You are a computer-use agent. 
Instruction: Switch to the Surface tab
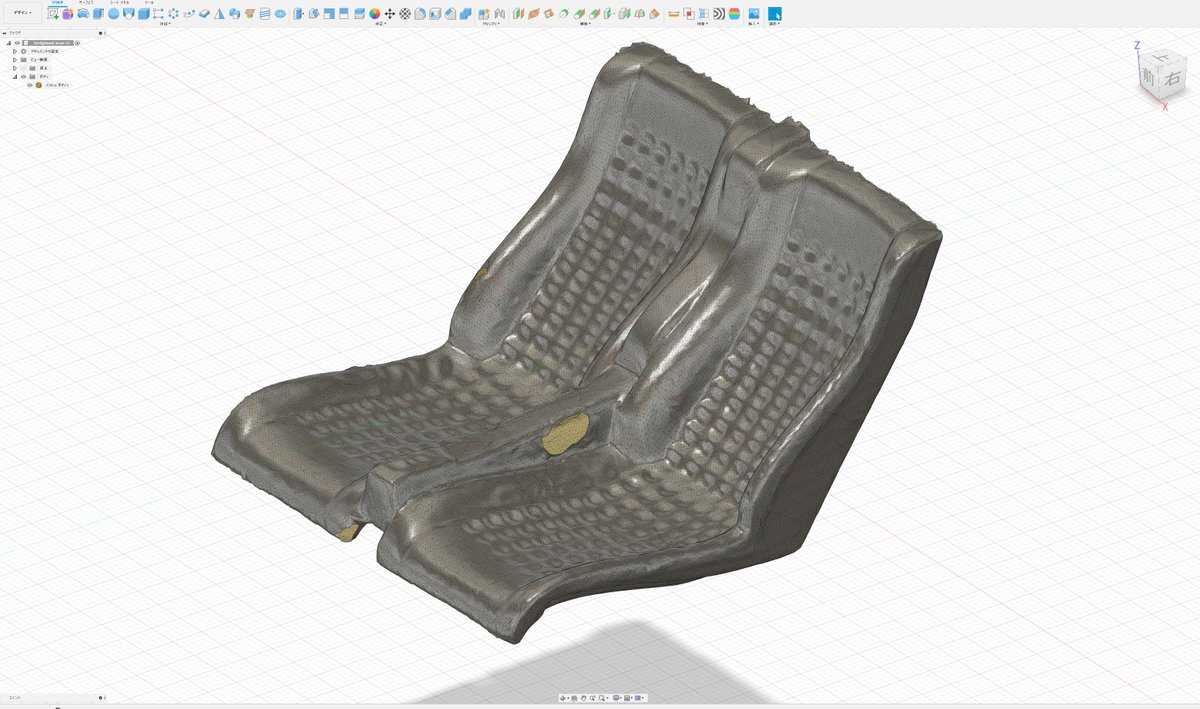click(85, 3)
